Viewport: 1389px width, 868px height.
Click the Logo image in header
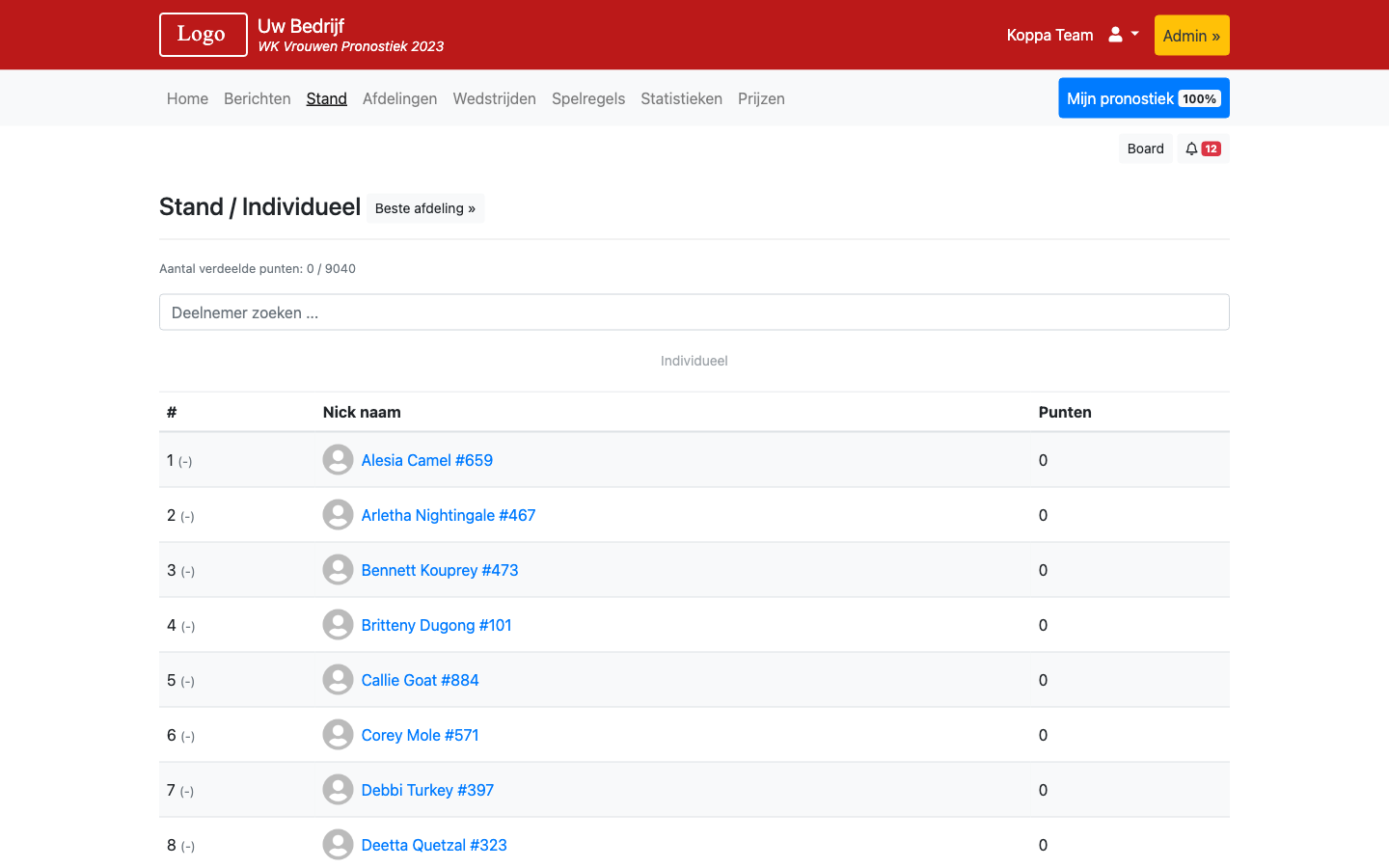[203, 35]
